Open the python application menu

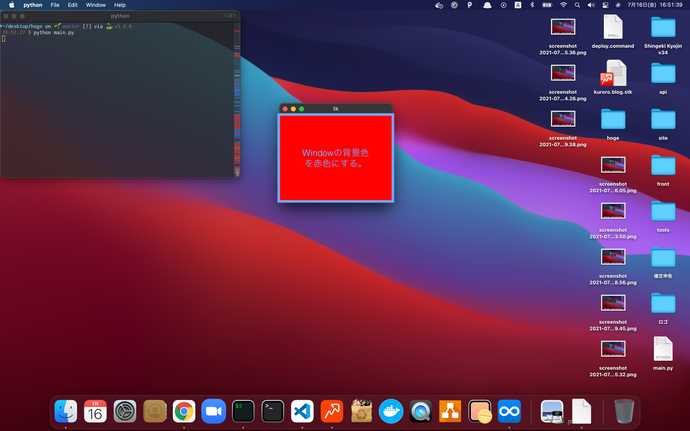[x=33, y=5]
